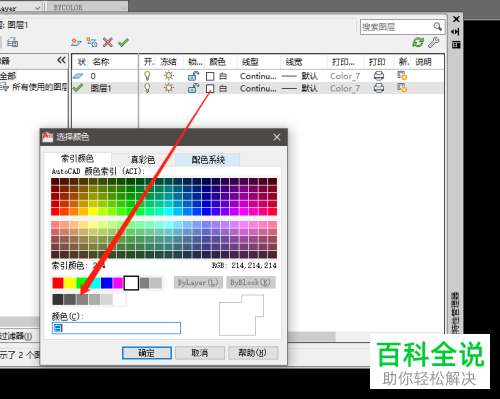Click 冻结 column header
The height and width of the screenshot is (399, 500).
168,62
